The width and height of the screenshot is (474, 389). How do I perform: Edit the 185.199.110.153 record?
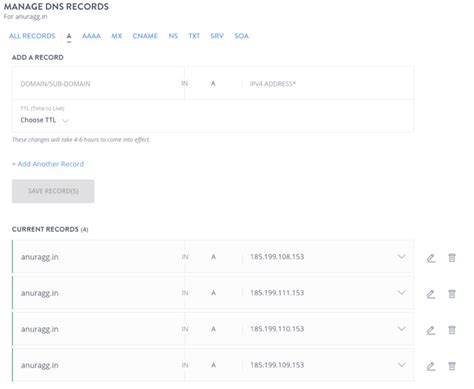pos(431,330)
